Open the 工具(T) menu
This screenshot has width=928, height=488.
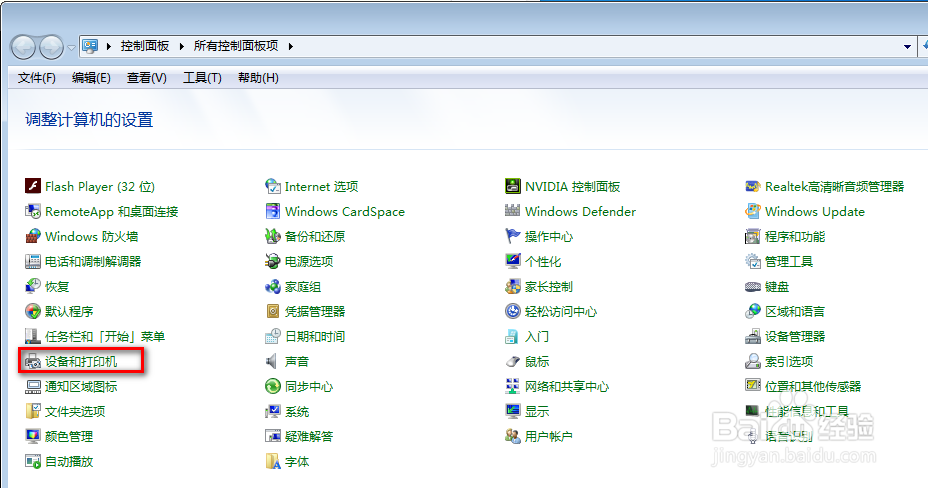(202, 78)
